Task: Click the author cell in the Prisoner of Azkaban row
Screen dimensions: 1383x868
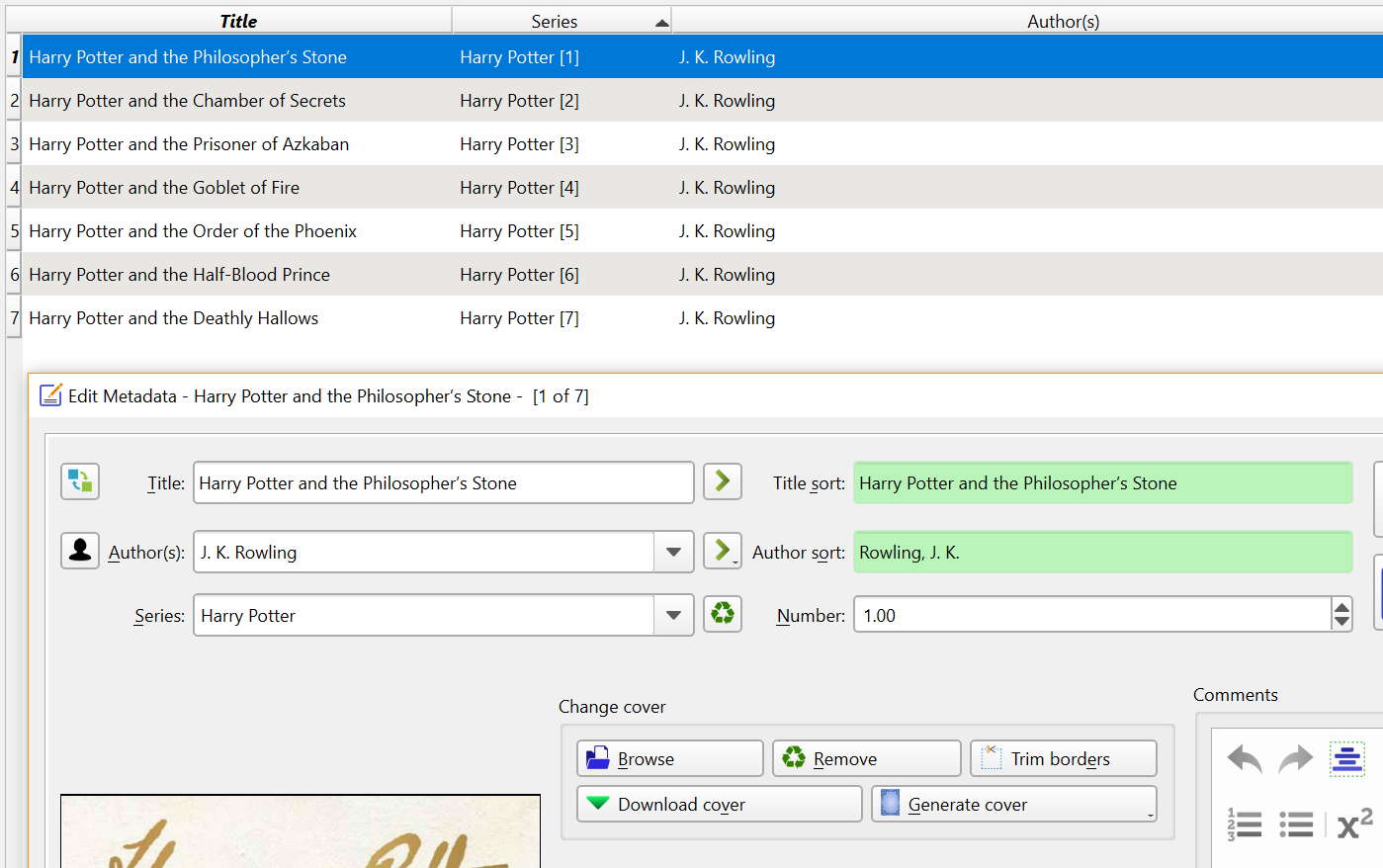Action: (1027, 144)
